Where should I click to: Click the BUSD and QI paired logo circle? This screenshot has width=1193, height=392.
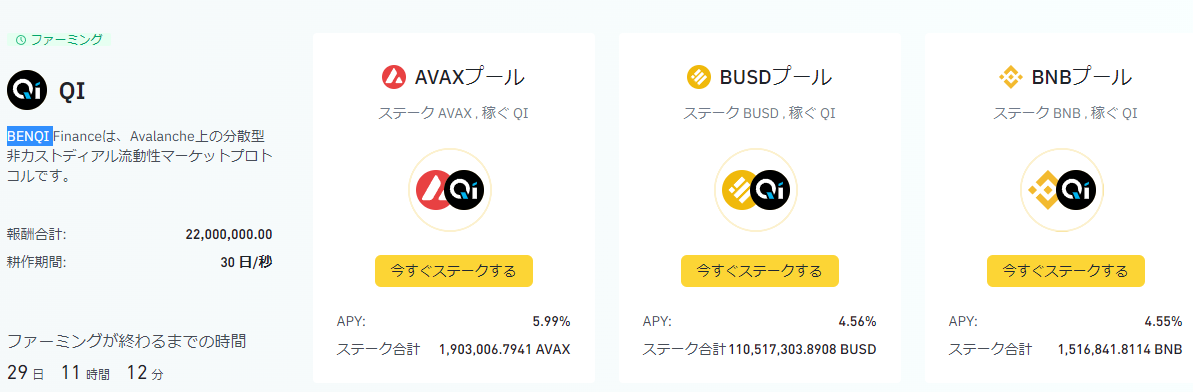[758, 190]
